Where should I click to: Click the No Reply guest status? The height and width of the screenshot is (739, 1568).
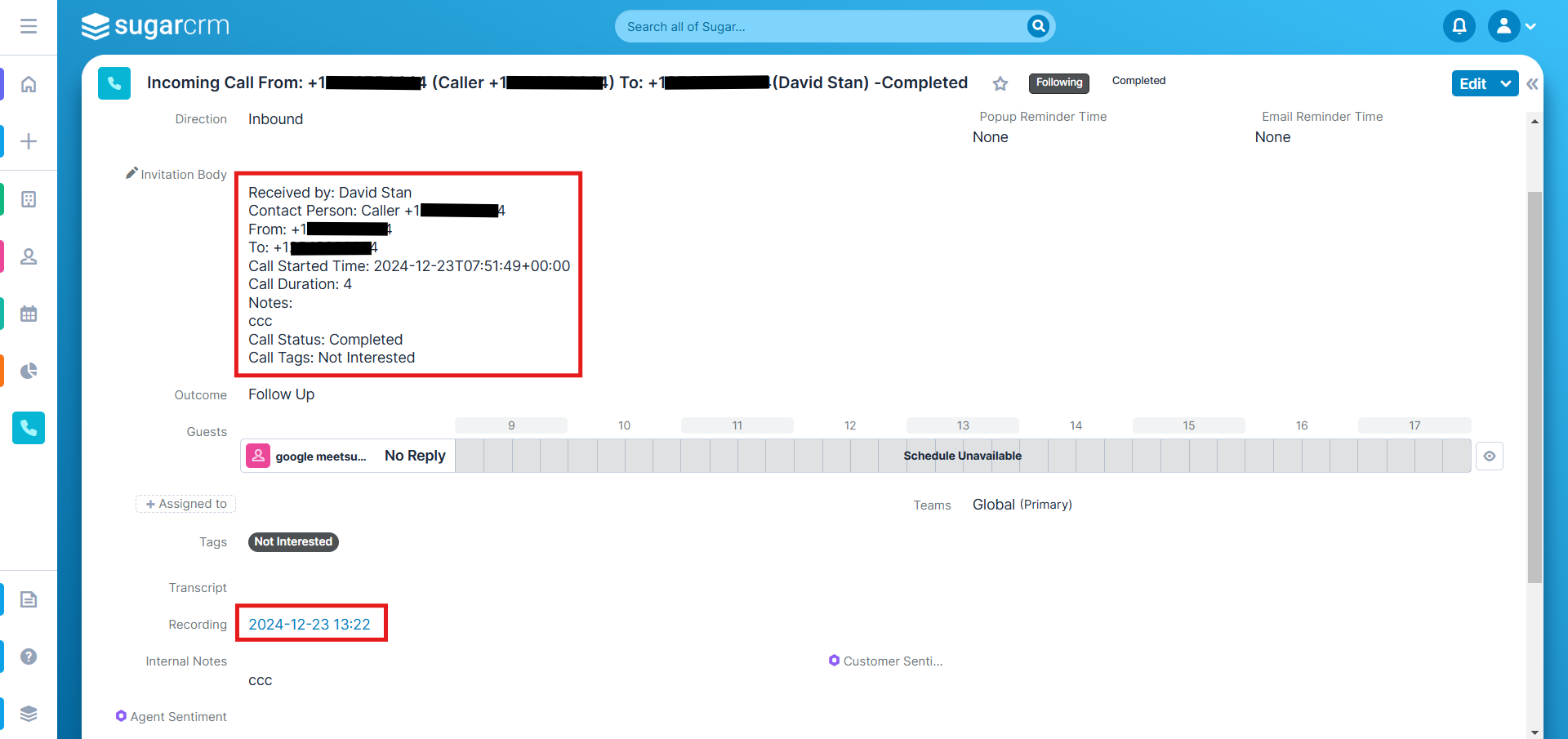(415, 456)
